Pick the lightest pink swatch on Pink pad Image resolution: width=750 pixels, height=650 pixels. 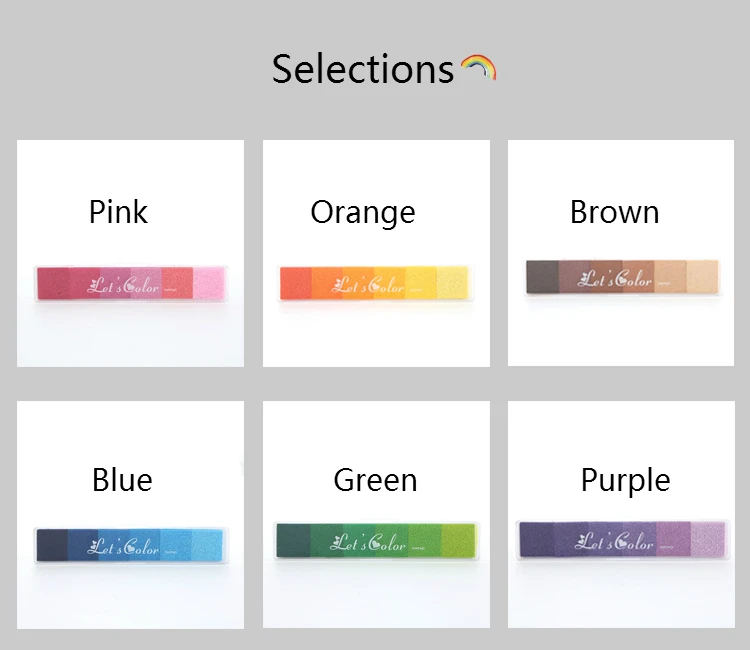pyautogui.click(x=209, y=282)
